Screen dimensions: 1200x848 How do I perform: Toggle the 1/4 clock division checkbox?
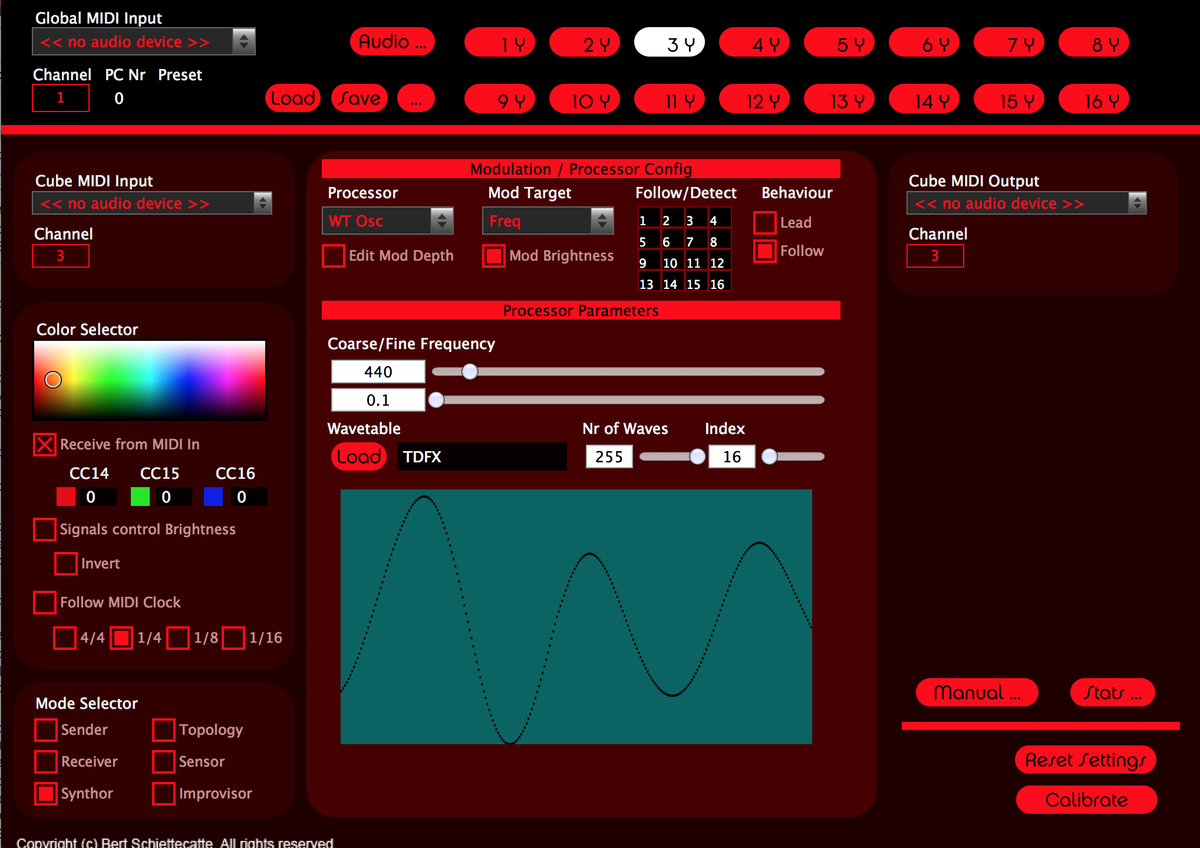point(121,637)
